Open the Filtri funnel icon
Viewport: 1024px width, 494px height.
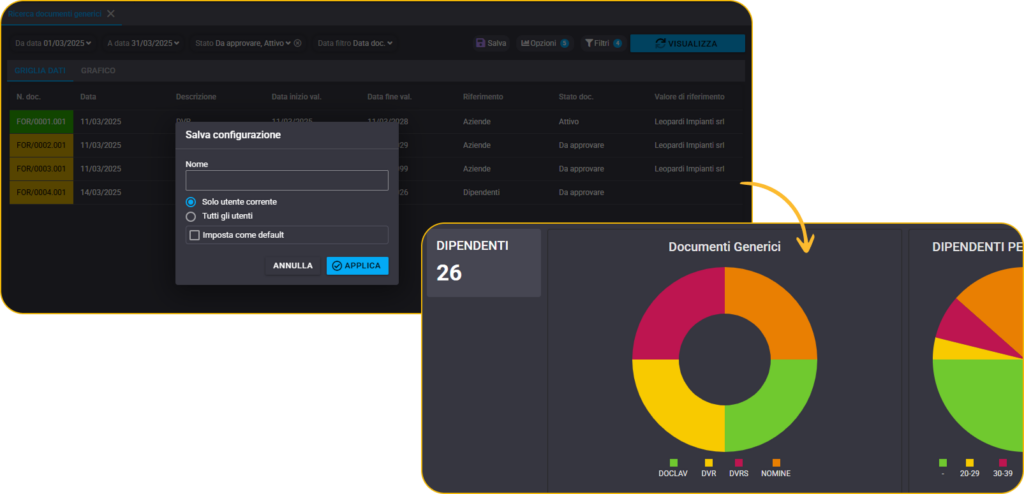click(589, 43)
